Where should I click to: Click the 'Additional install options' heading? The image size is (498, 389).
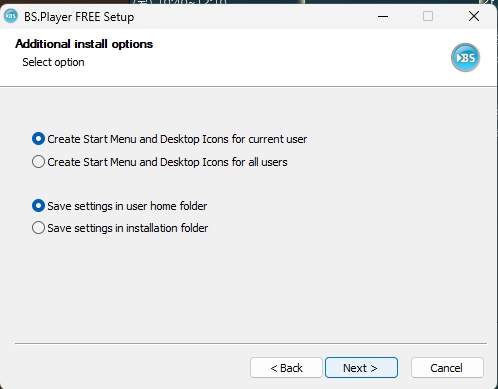point(84,44)
